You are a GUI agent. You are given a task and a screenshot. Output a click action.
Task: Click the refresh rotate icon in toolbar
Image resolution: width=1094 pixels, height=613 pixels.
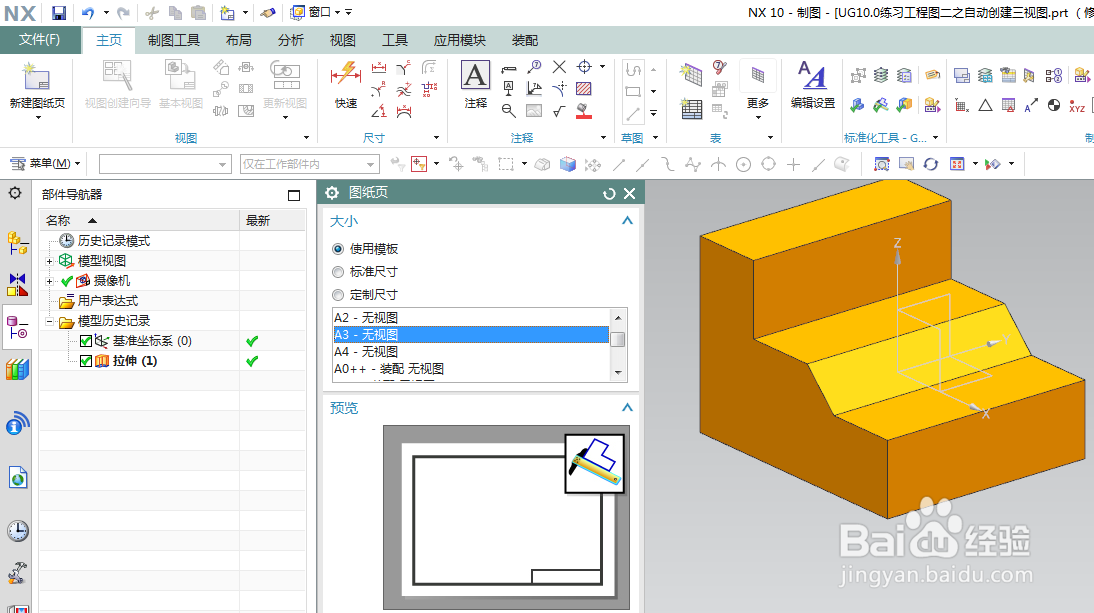point(931,164)
